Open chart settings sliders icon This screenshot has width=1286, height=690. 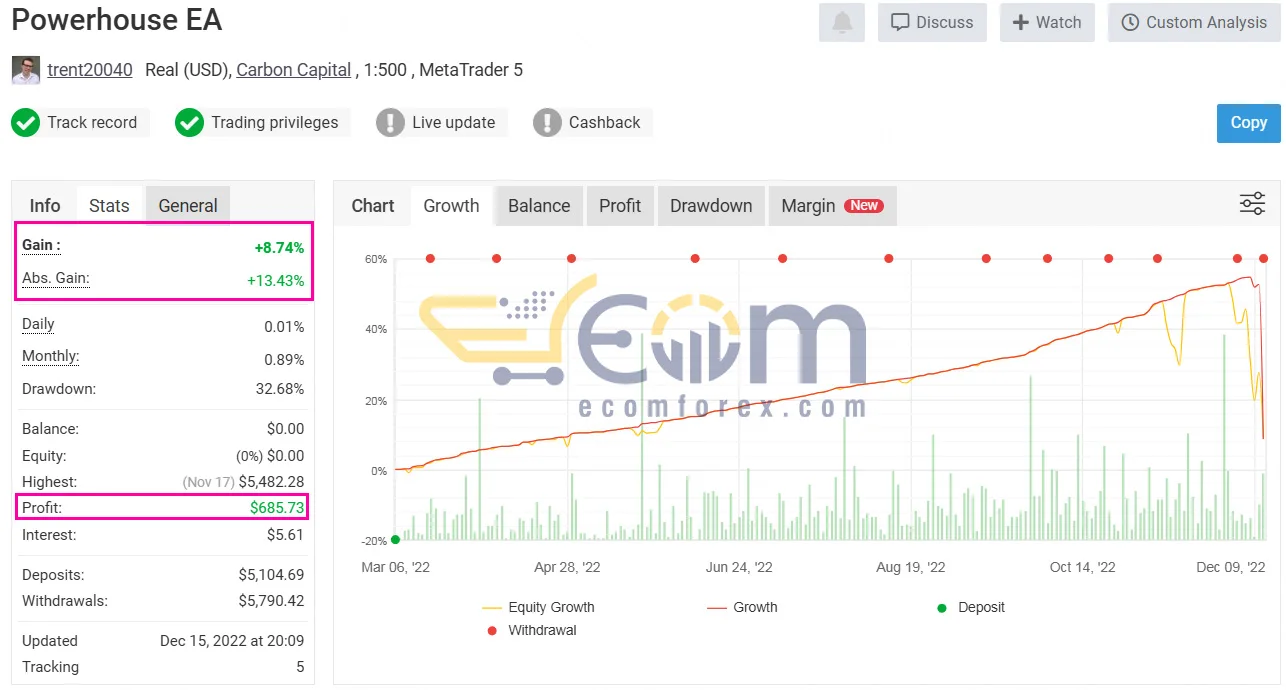1252,204
